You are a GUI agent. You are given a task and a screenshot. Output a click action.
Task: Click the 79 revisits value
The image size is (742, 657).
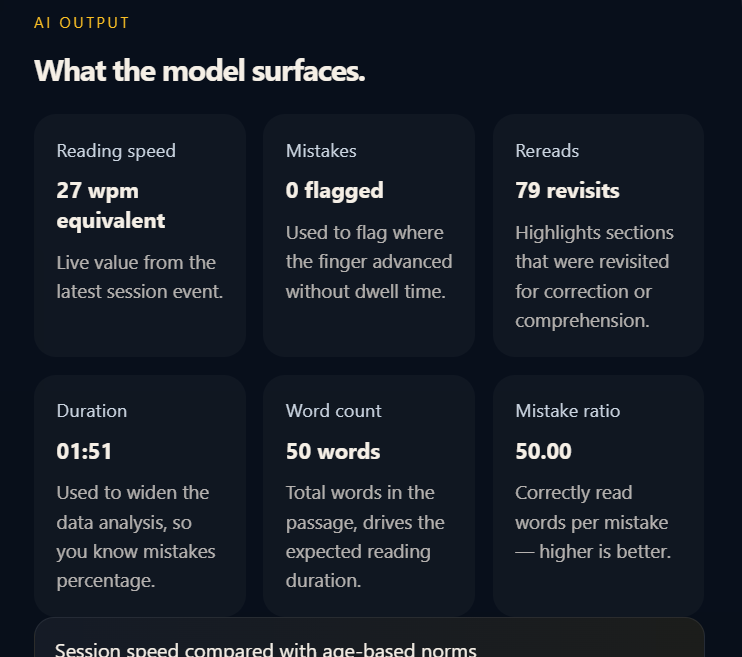pyautogui.click(x=567, y=190)
